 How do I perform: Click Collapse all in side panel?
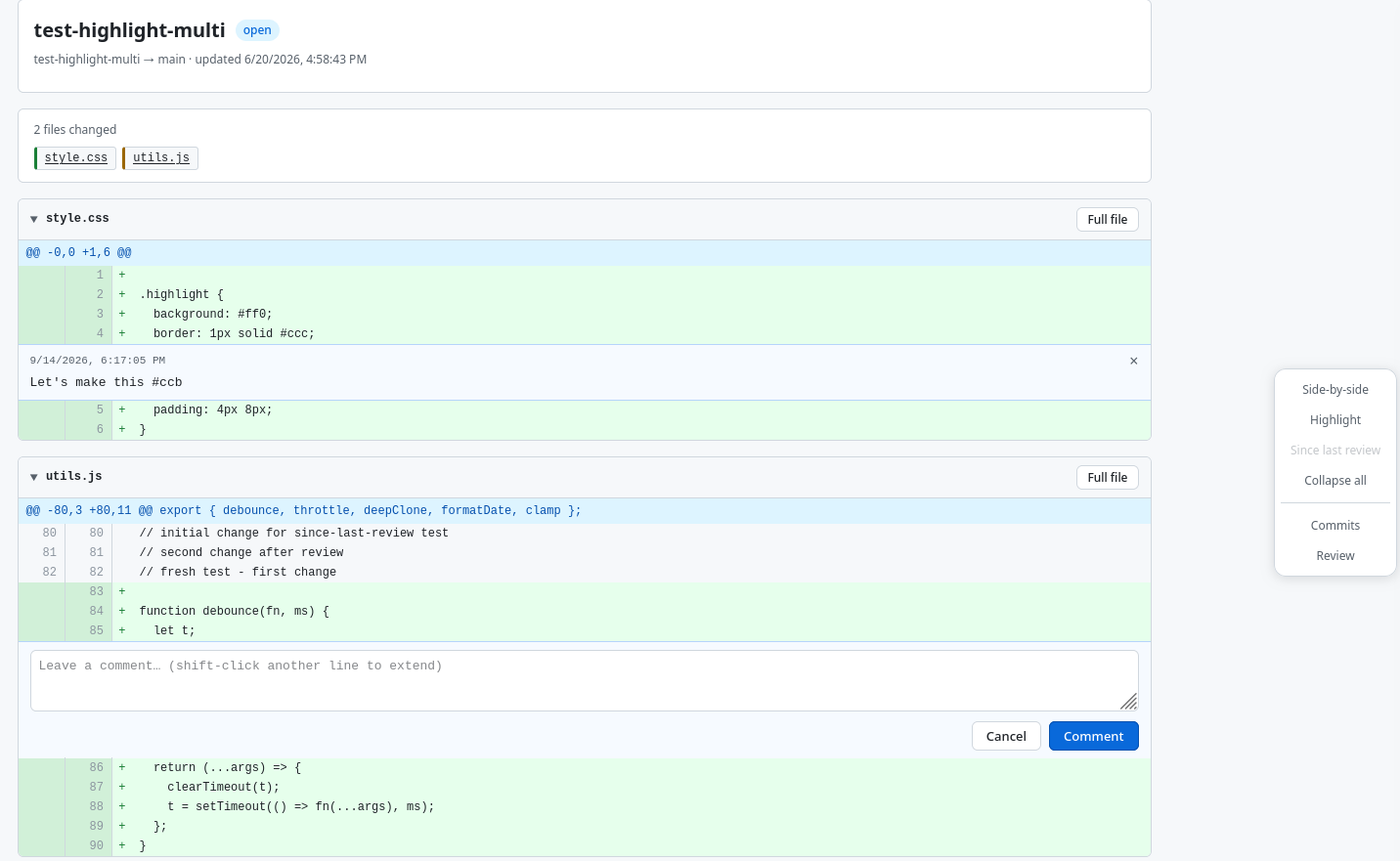point(1335,481)
